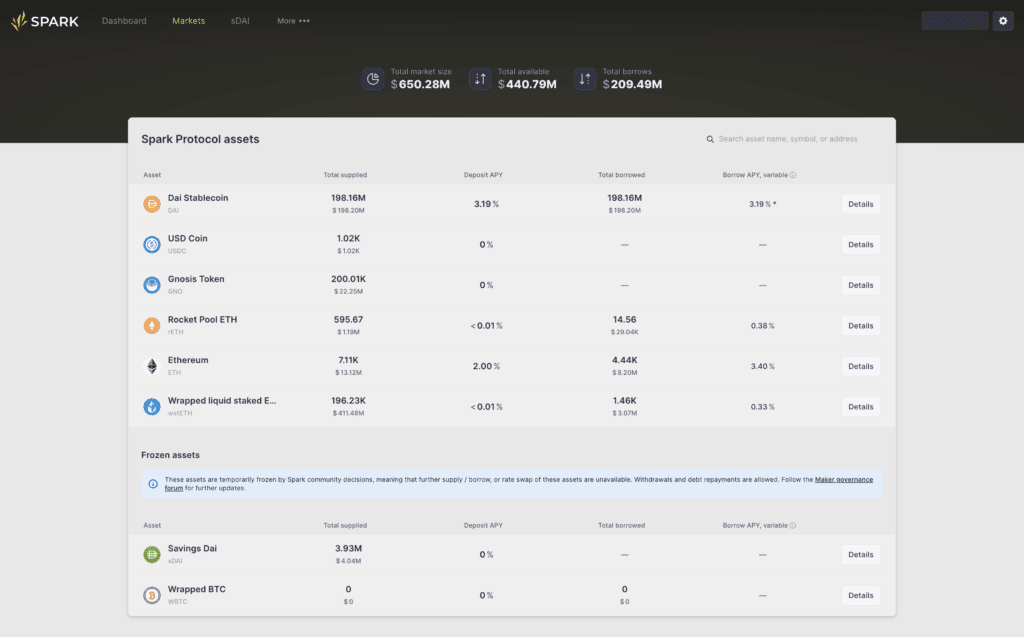Click the search magnifier icon
The height and width of the screenshot is (637, 1024).
[710, 139]
